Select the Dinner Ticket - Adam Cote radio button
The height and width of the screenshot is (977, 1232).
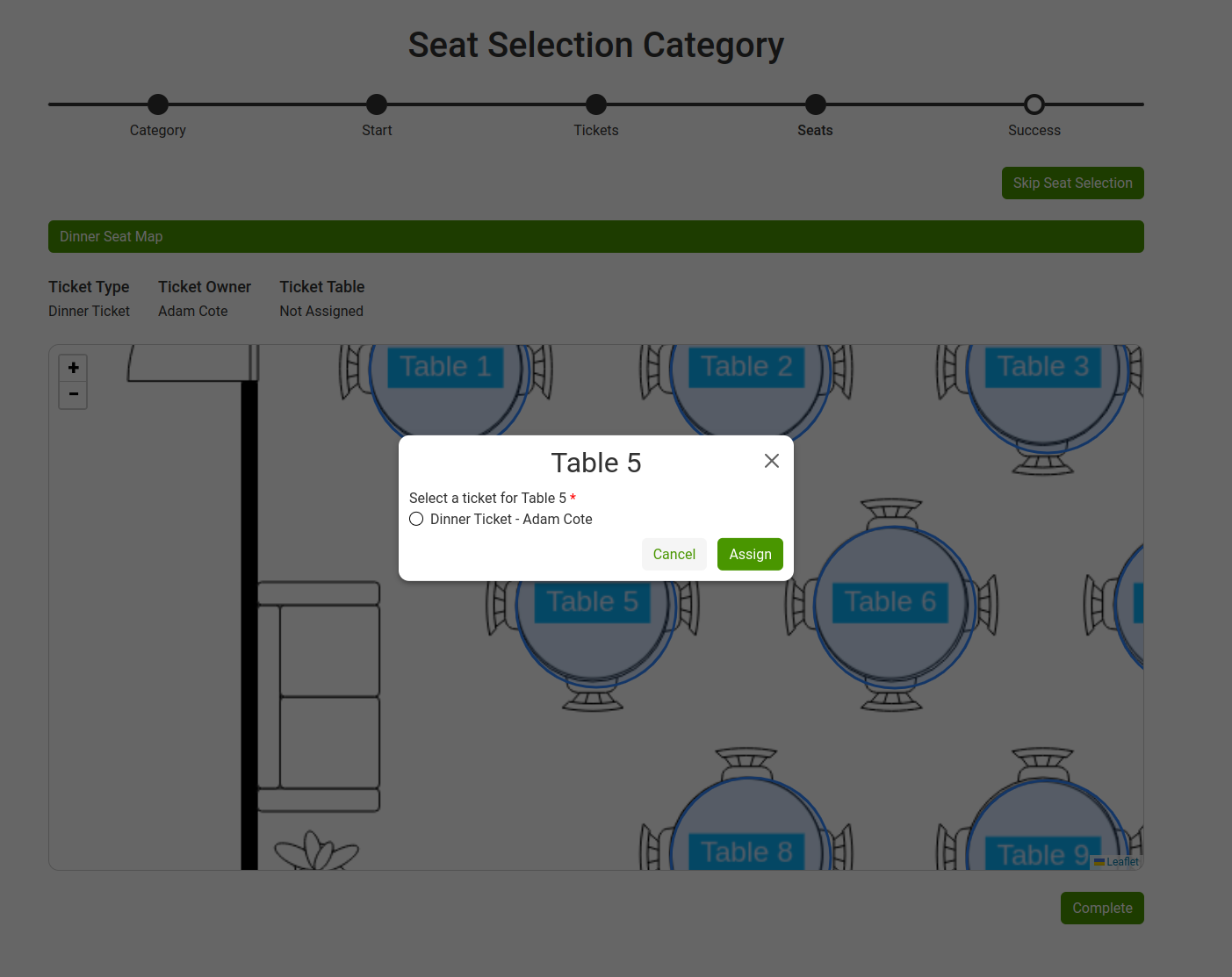416,519
